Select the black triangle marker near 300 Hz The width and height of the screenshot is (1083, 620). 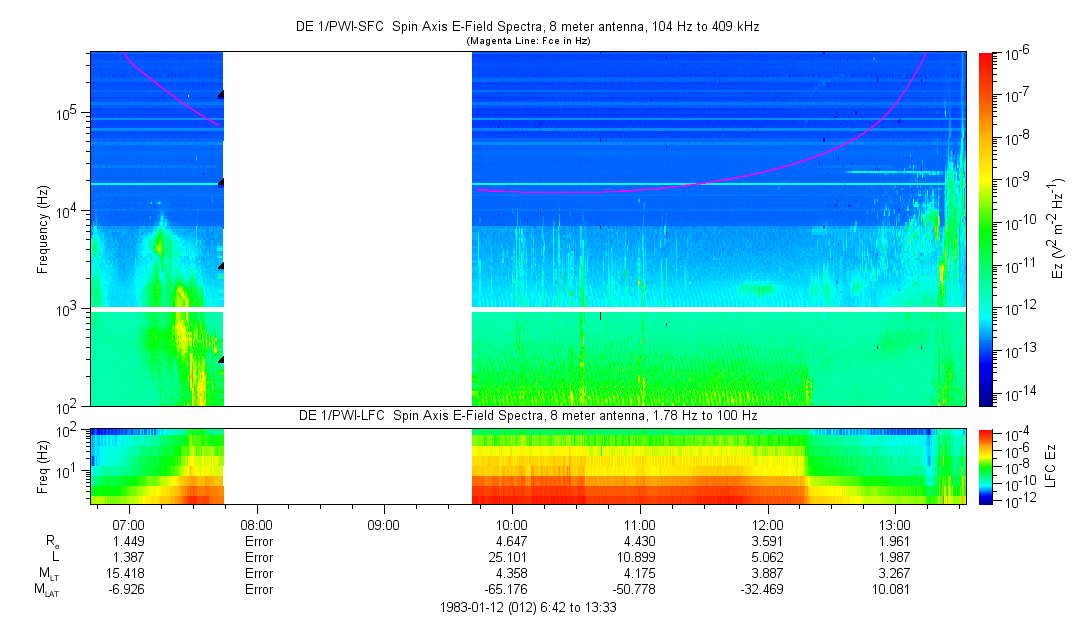point(221,359)
